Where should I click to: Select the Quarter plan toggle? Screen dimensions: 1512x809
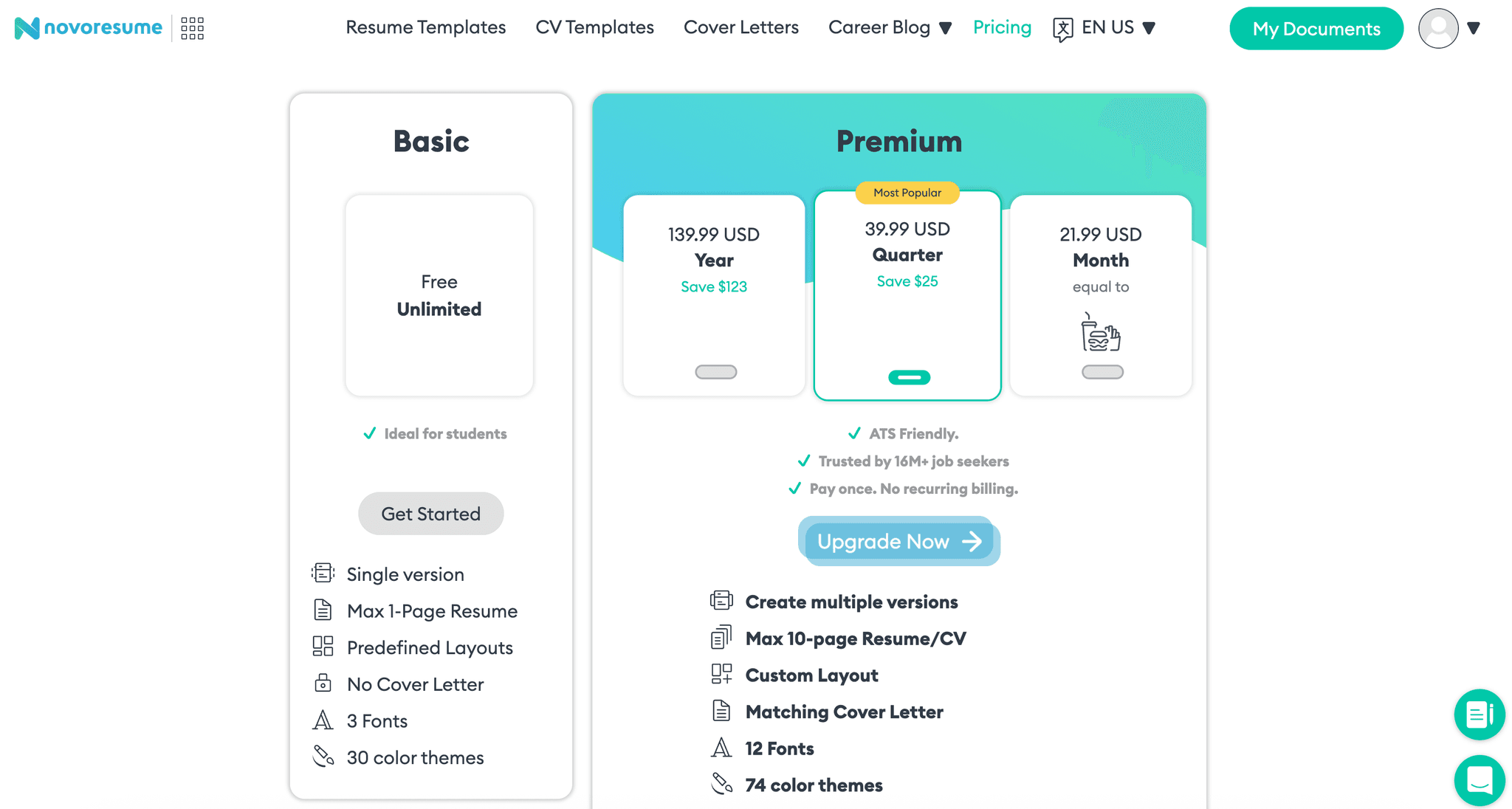coord(909,377)
